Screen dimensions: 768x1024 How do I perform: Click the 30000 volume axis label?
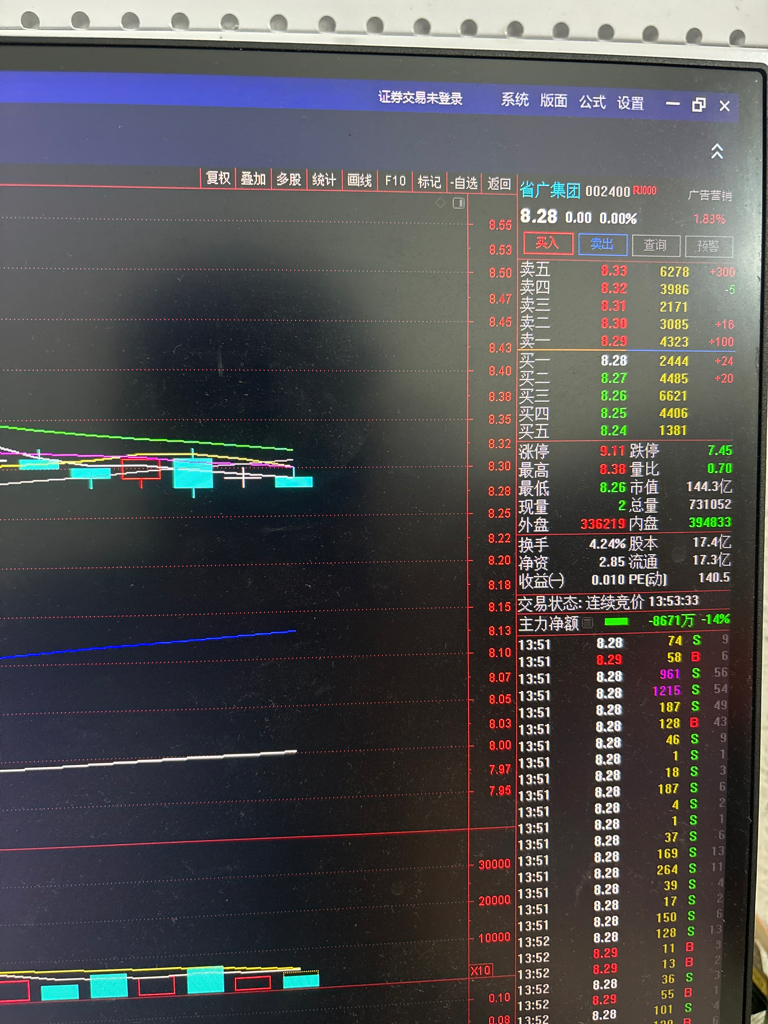[x=494, y=864]
